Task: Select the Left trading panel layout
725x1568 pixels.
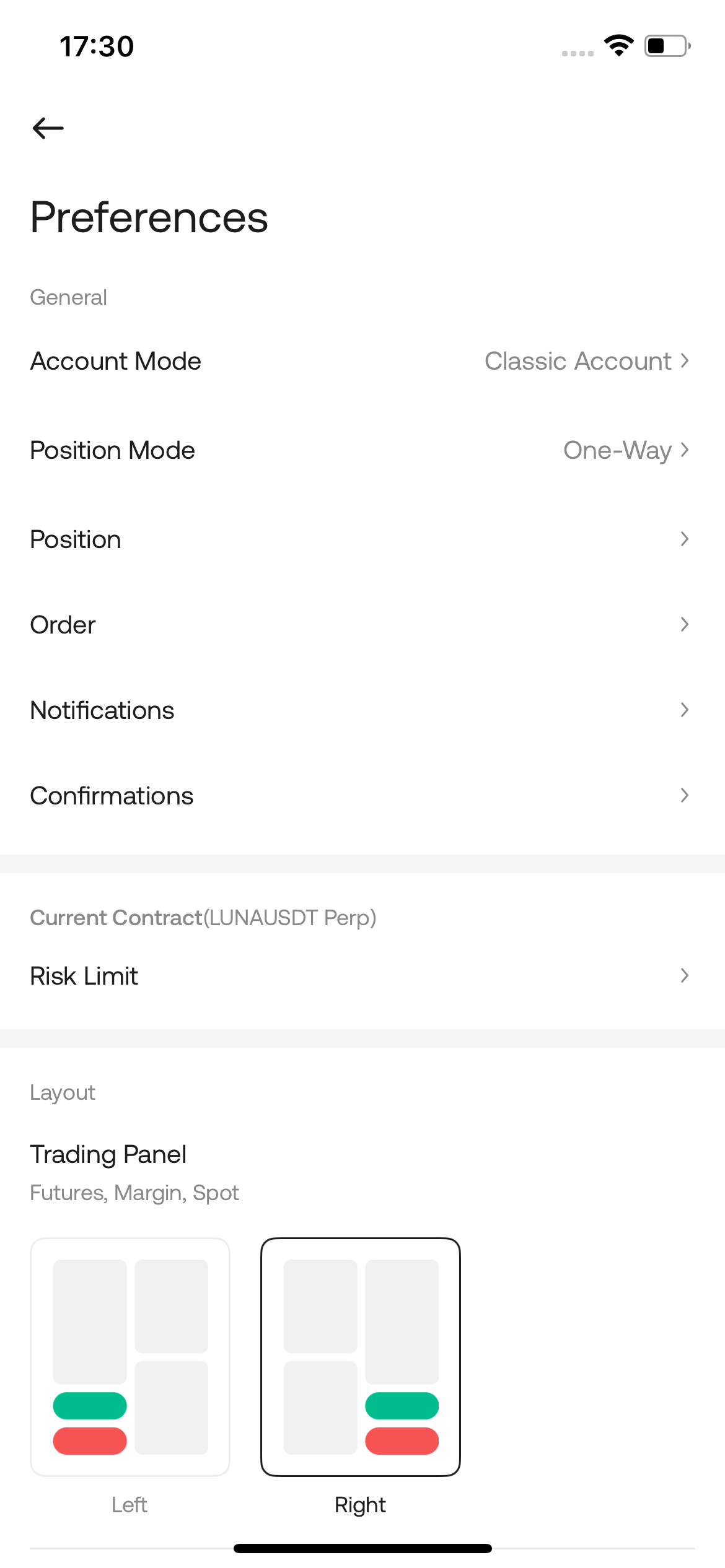Action: pos(130,1356)
